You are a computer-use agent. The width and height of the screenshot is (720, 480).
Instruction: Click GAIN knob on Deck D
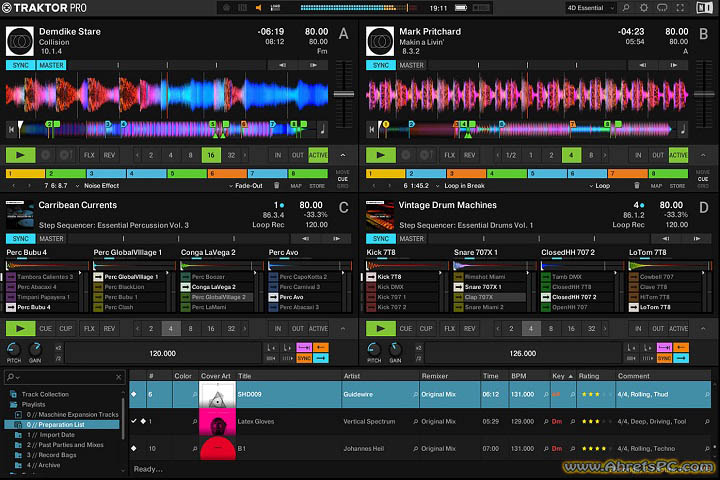pos(395,349)
